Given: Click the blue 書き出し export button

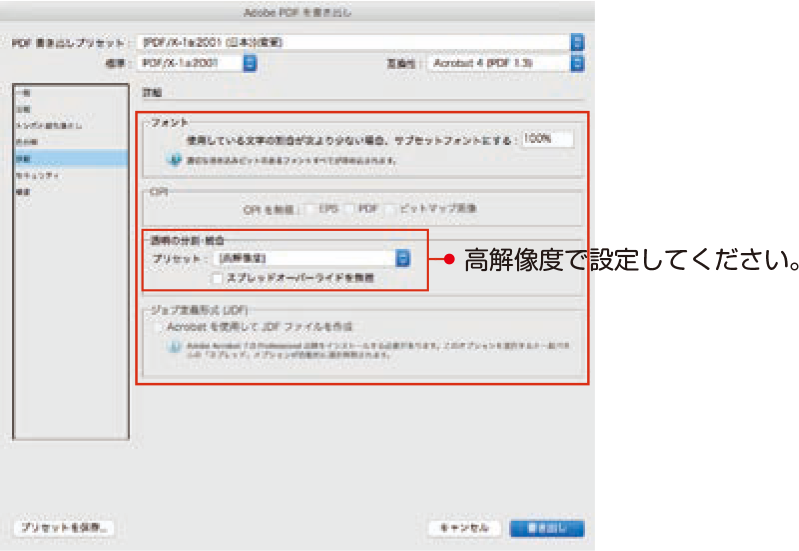Looking at the screenshot, I should (x=547, y=528).
